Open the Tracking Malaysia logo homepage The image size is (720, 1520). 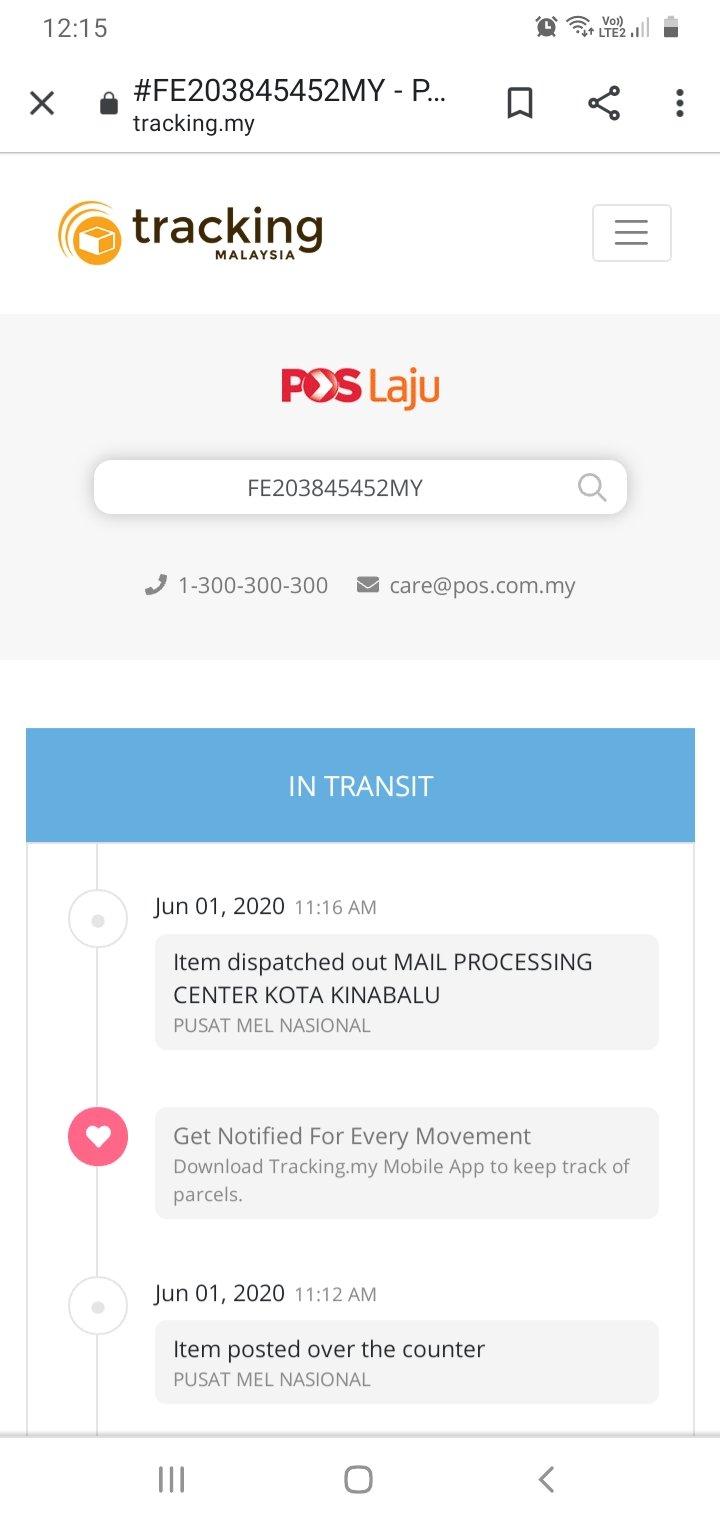190,232
